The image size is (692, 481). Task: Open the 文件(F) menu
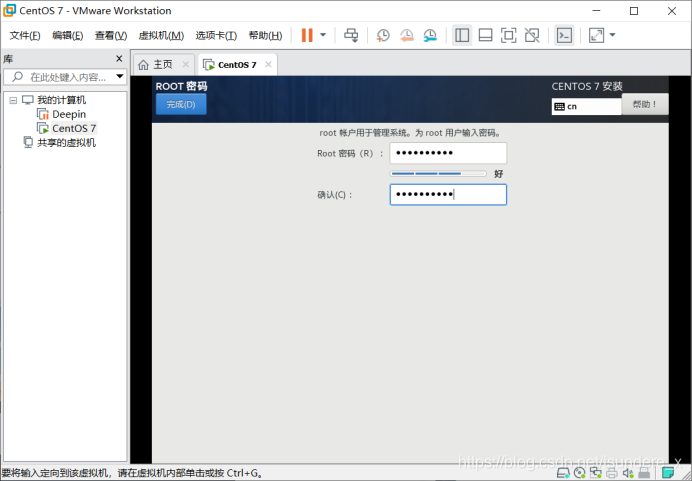pos(25,35)
